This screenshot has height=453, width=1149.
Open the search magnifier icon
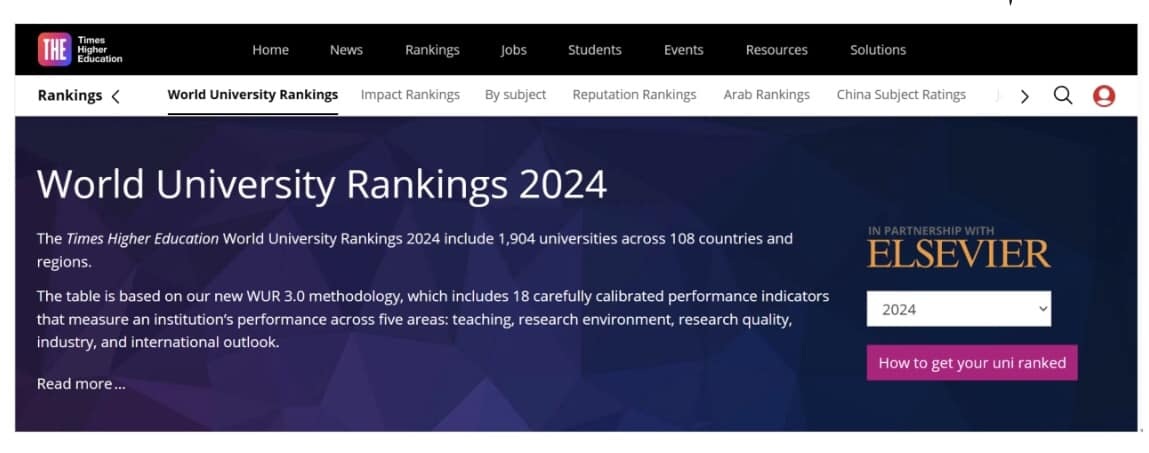[x=1063, y=95]
